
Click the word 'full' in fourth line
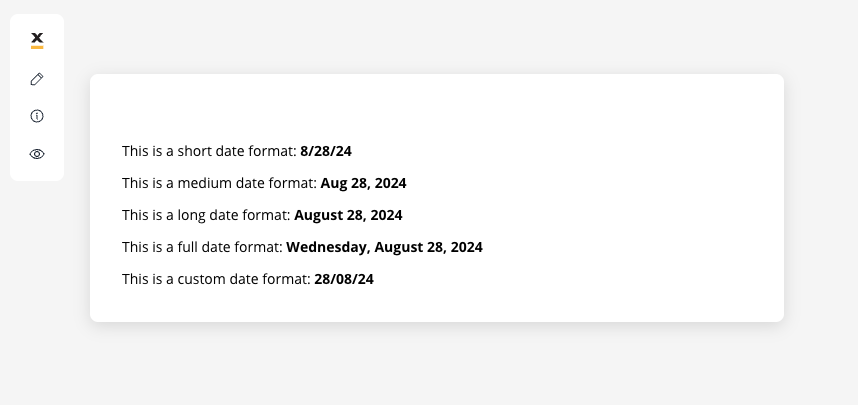[184, 247]
